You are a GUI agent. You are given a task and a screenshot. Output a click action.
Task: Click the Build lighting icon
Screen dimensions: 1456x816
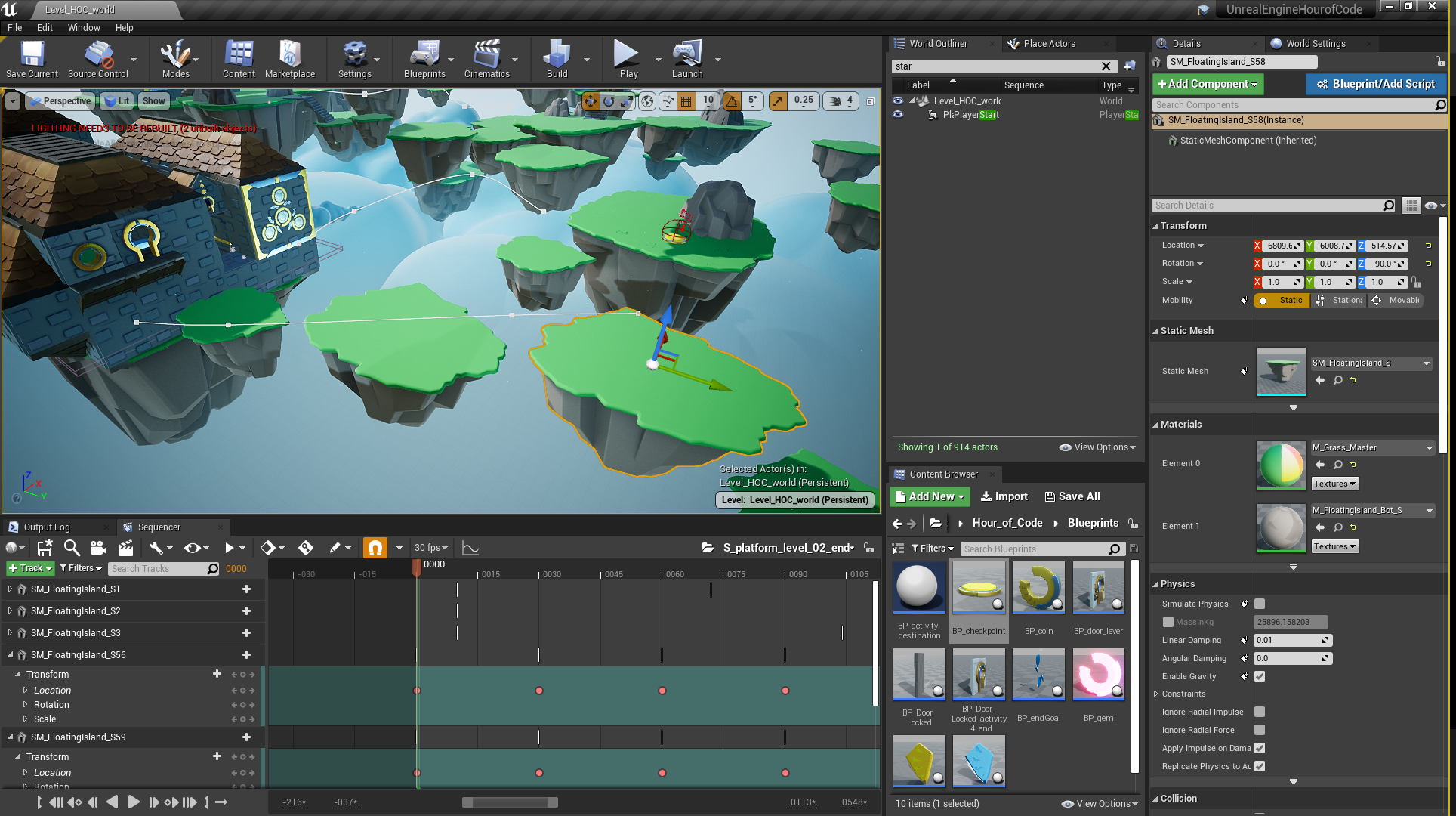click(x=557, y=59)
